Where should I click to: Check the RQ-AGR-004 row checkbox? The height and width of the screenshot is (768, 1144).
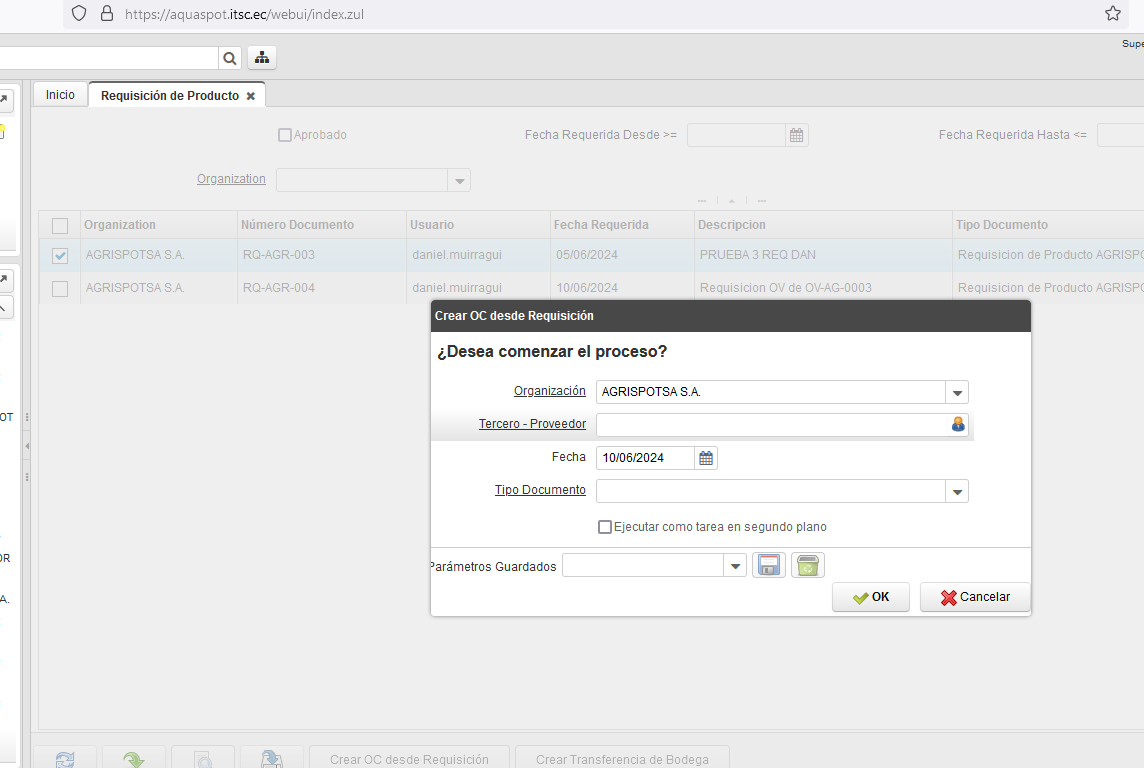click(60, 289)
